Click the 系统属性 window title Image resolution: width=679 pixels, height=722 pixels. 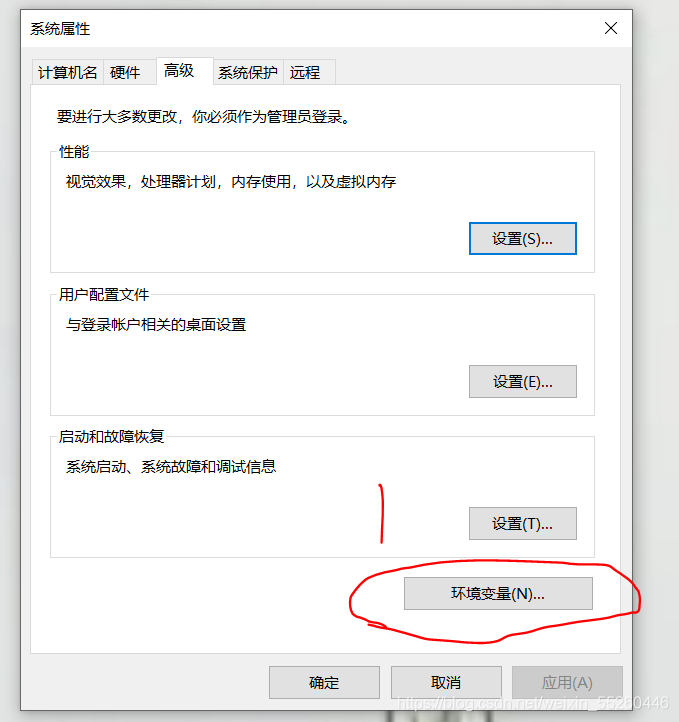click(x=60, y=29)
